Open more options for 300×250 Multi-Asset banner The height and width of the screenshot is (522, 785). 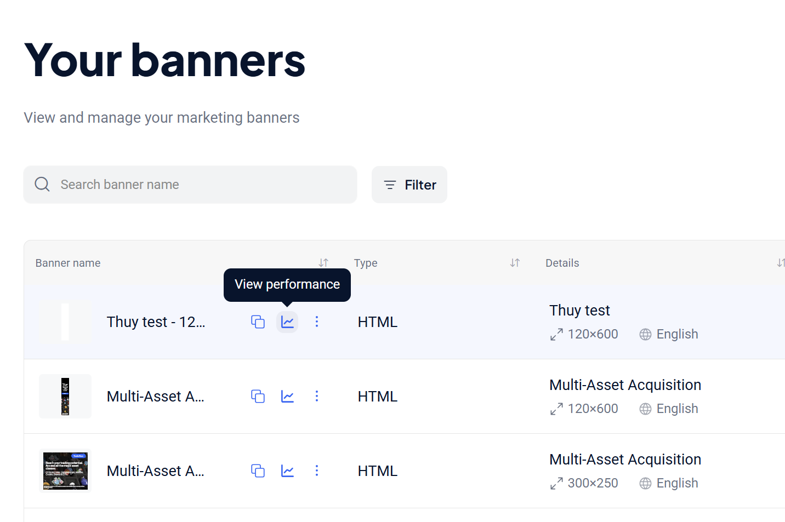click(316, 471)
